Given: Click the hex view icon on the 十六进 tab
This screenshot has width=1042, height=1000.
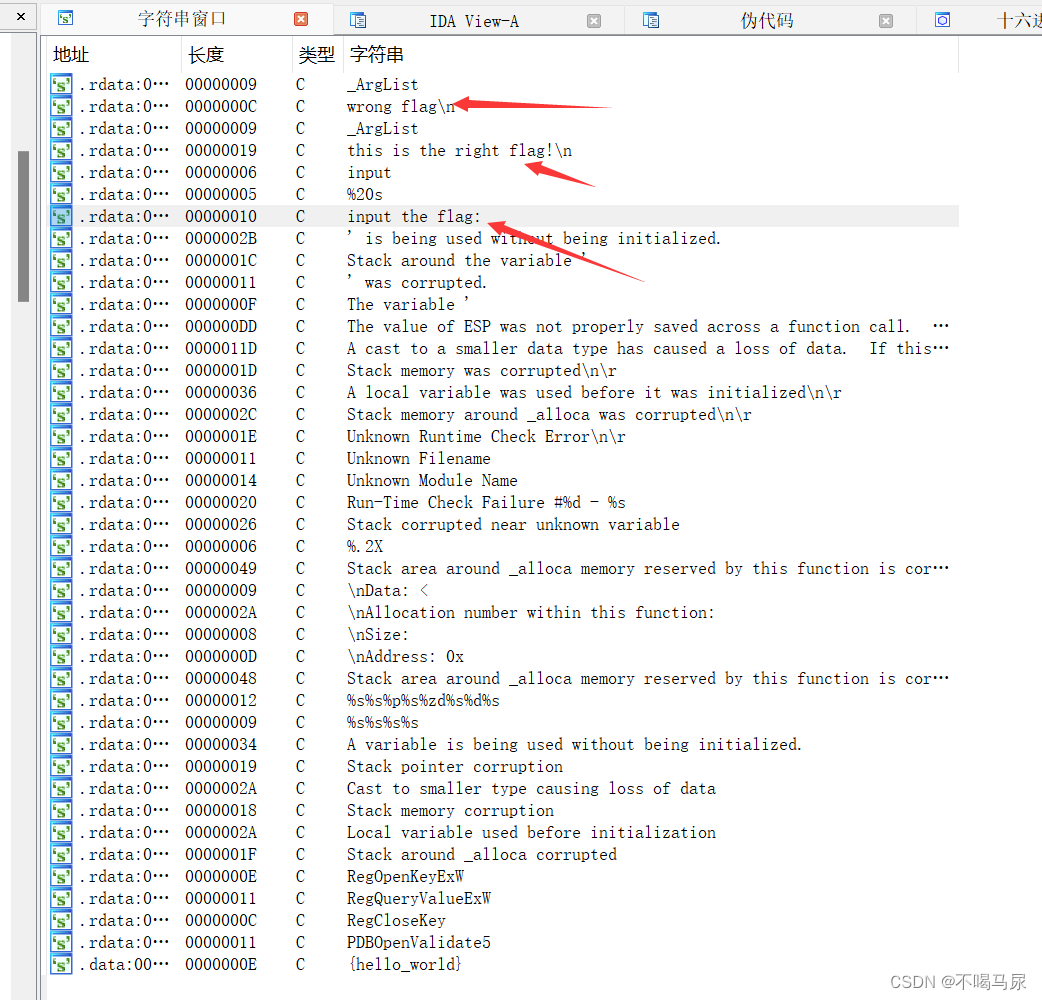Looking at the screenshot, I should point(943,19).
